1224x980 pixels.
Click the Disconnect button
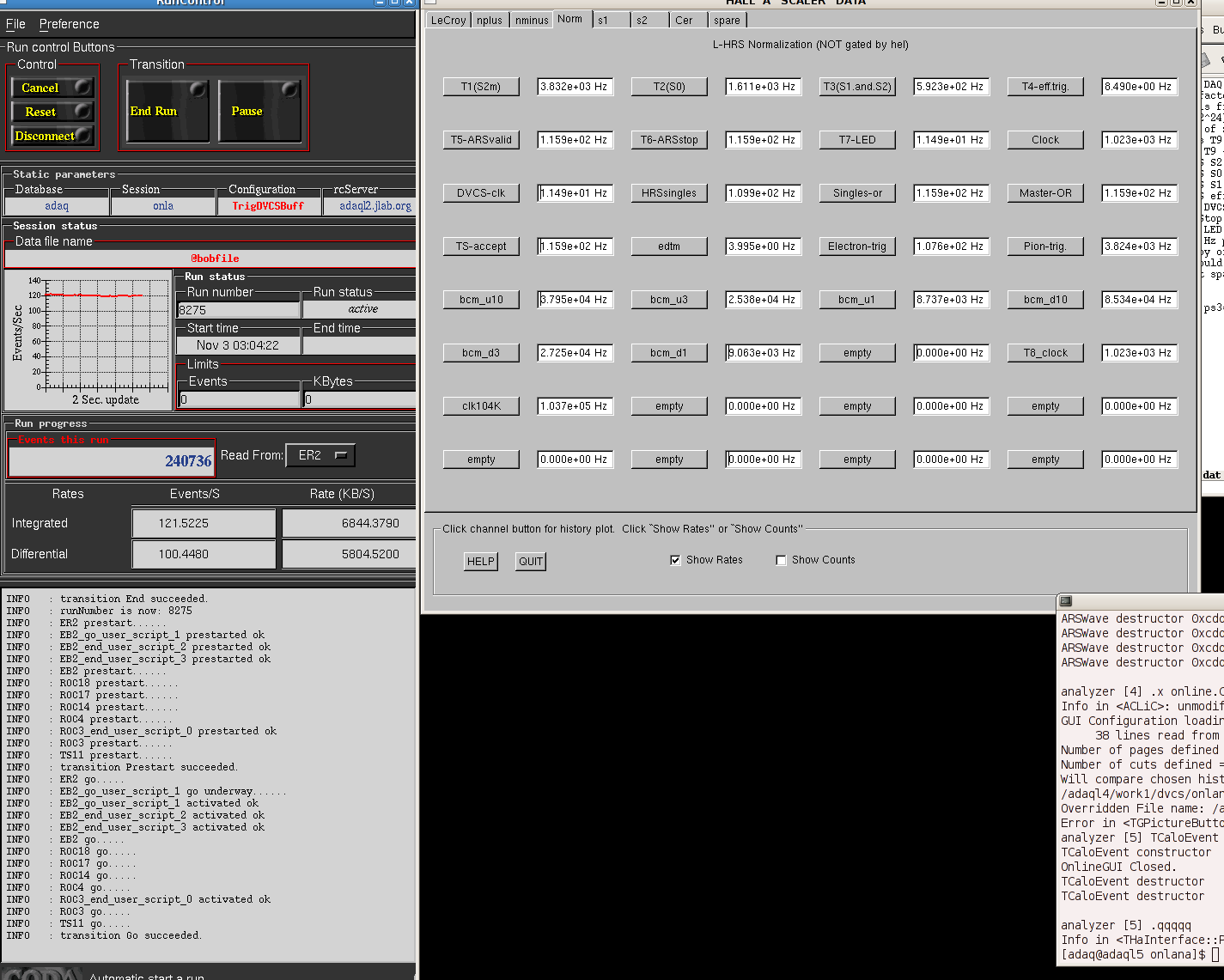coord(52,136)
